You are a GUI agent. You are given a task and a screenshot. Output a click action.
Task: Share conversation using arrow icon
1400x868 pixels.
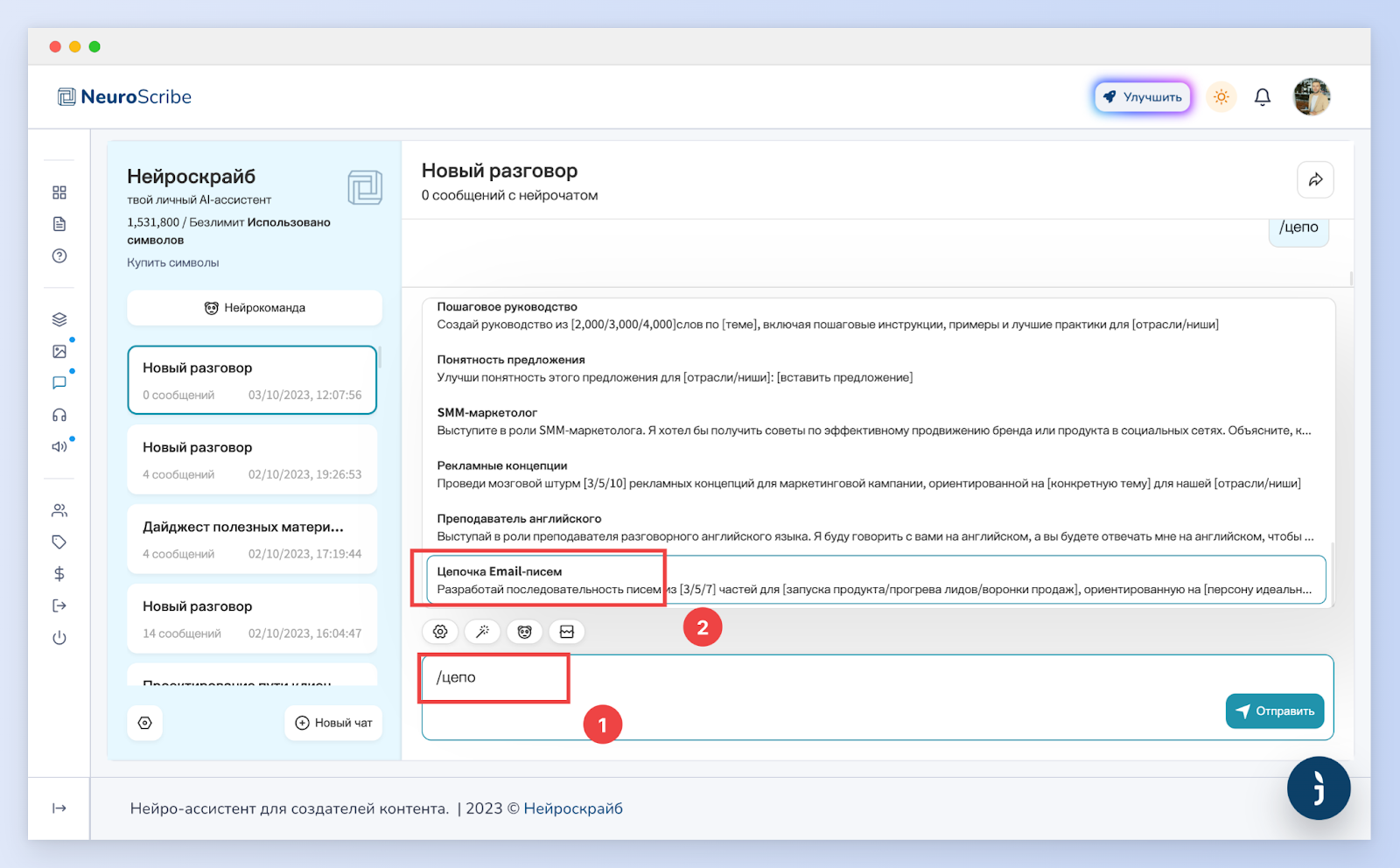(1315, 179)
